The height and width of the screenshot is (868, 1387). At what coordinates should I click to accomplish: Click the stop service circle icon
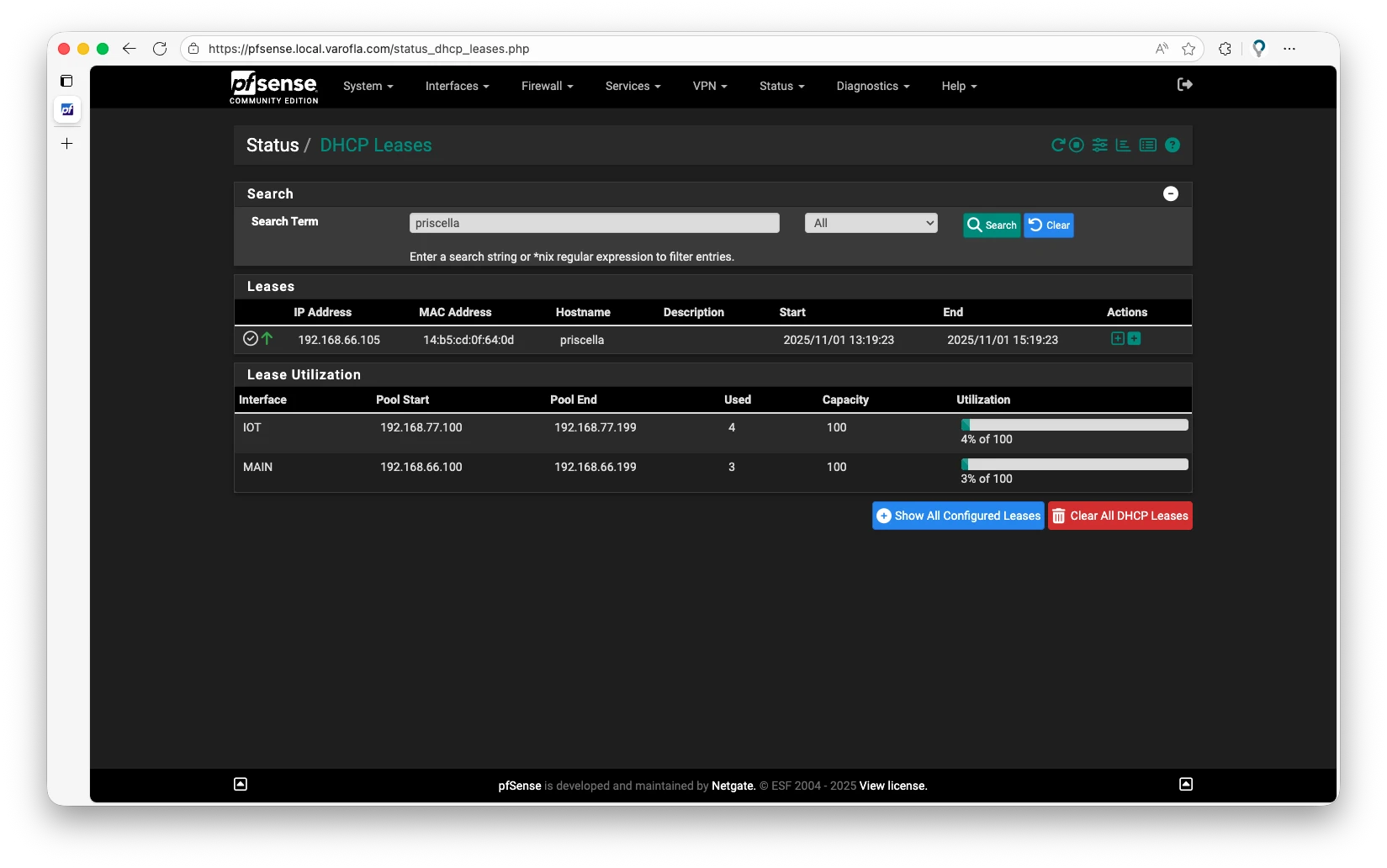click(1077, 145)
